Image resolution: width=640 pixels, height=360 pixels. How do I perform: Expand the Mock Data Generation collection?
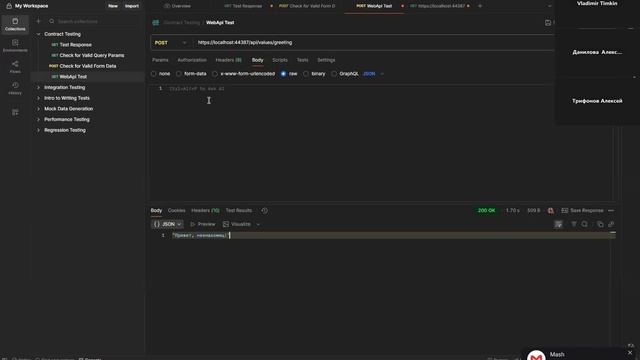tap(39, 109)
